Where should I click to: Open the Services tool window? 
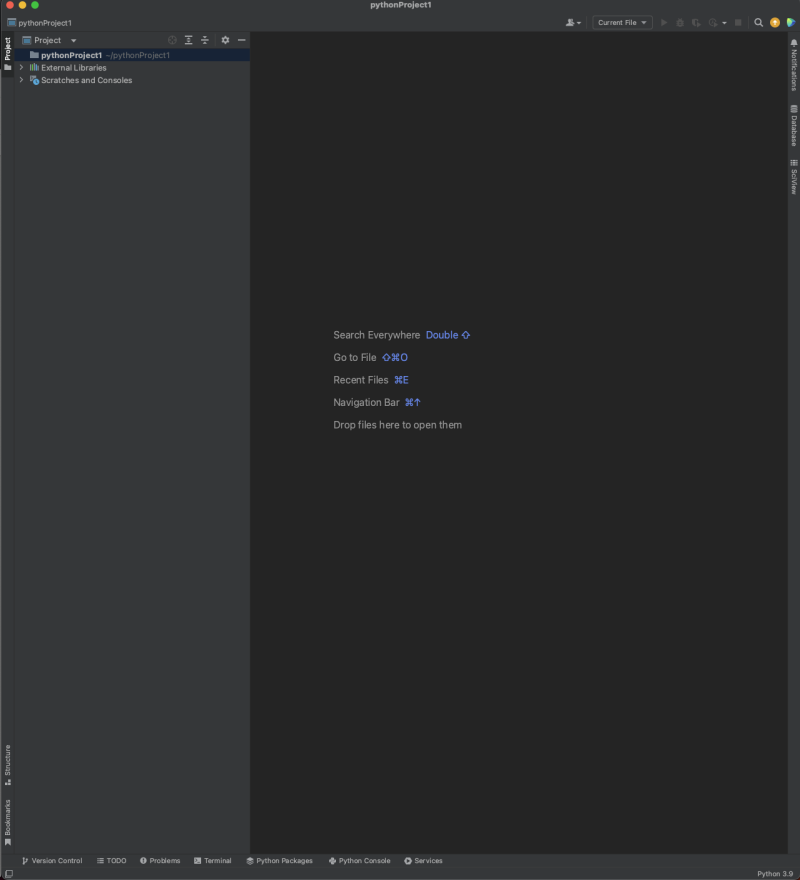tap(423, 861)
